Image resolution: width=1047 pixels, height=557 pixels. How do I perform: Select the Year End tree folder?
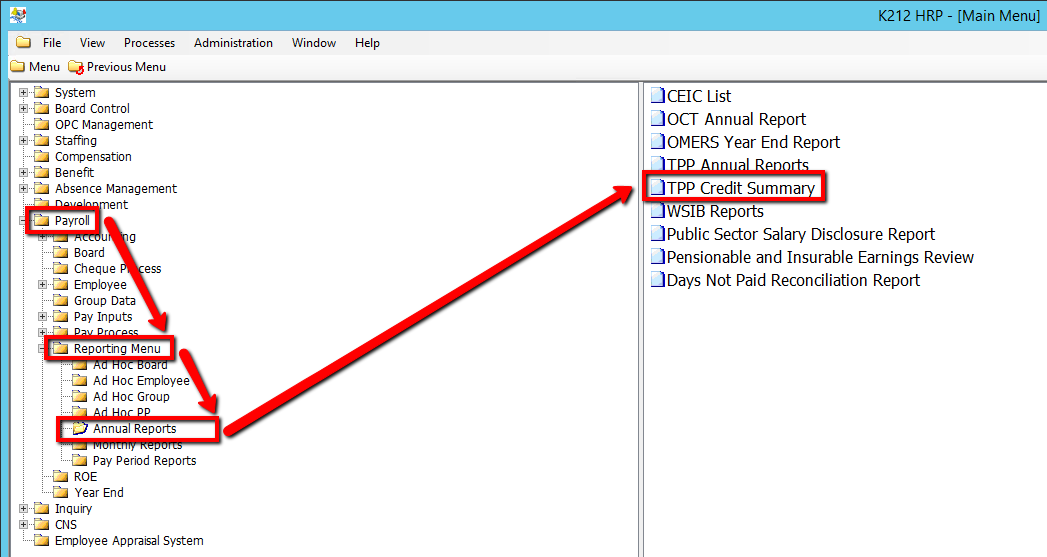98,493
